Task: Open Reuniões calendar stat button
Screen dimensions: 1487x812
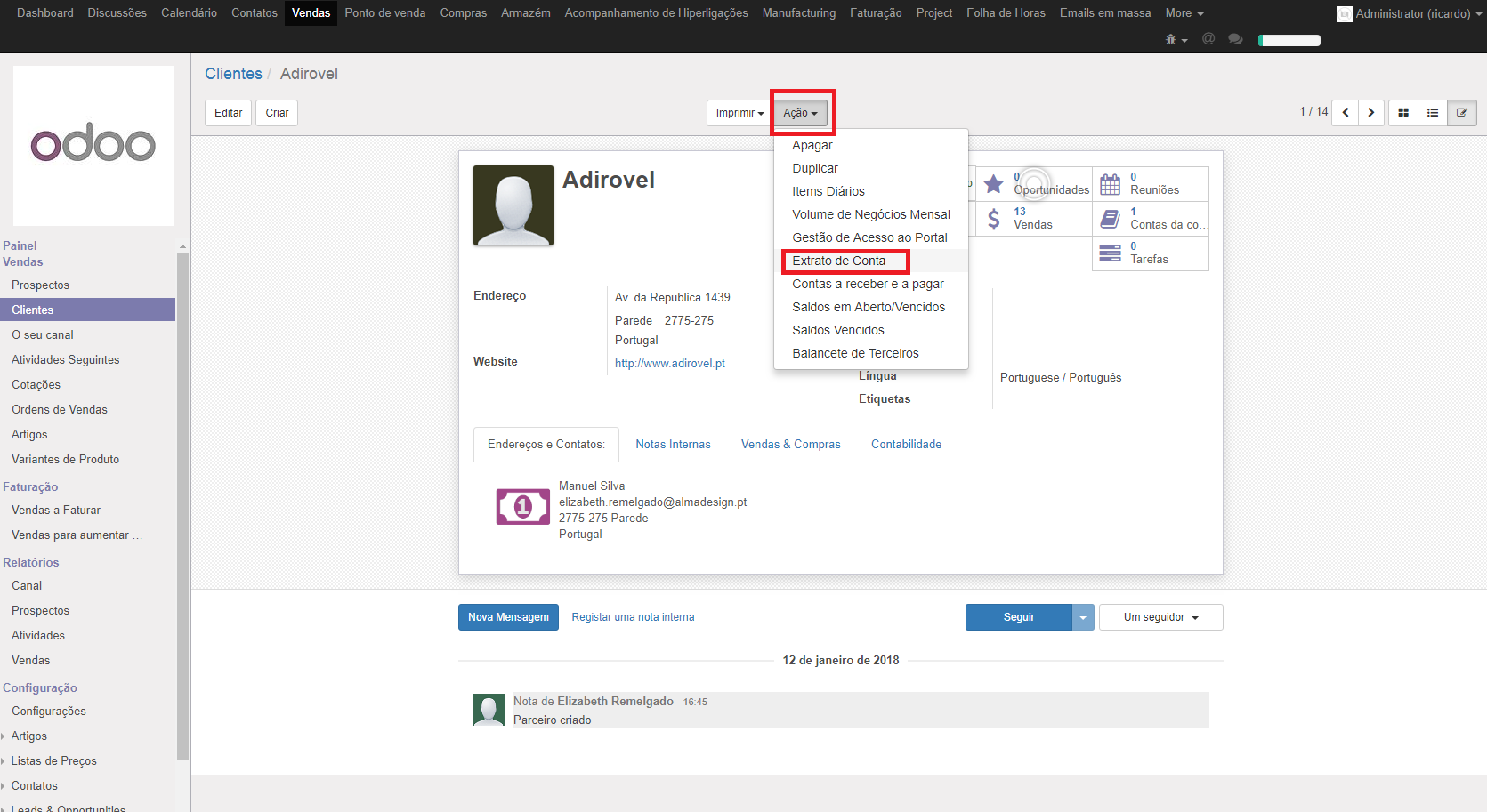Action: pos(1150,184)
